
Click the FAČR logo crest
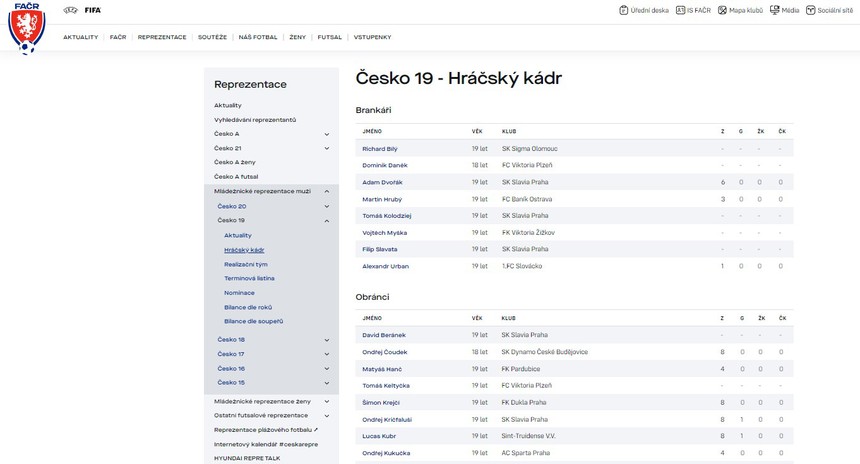[x=26, y=28]
